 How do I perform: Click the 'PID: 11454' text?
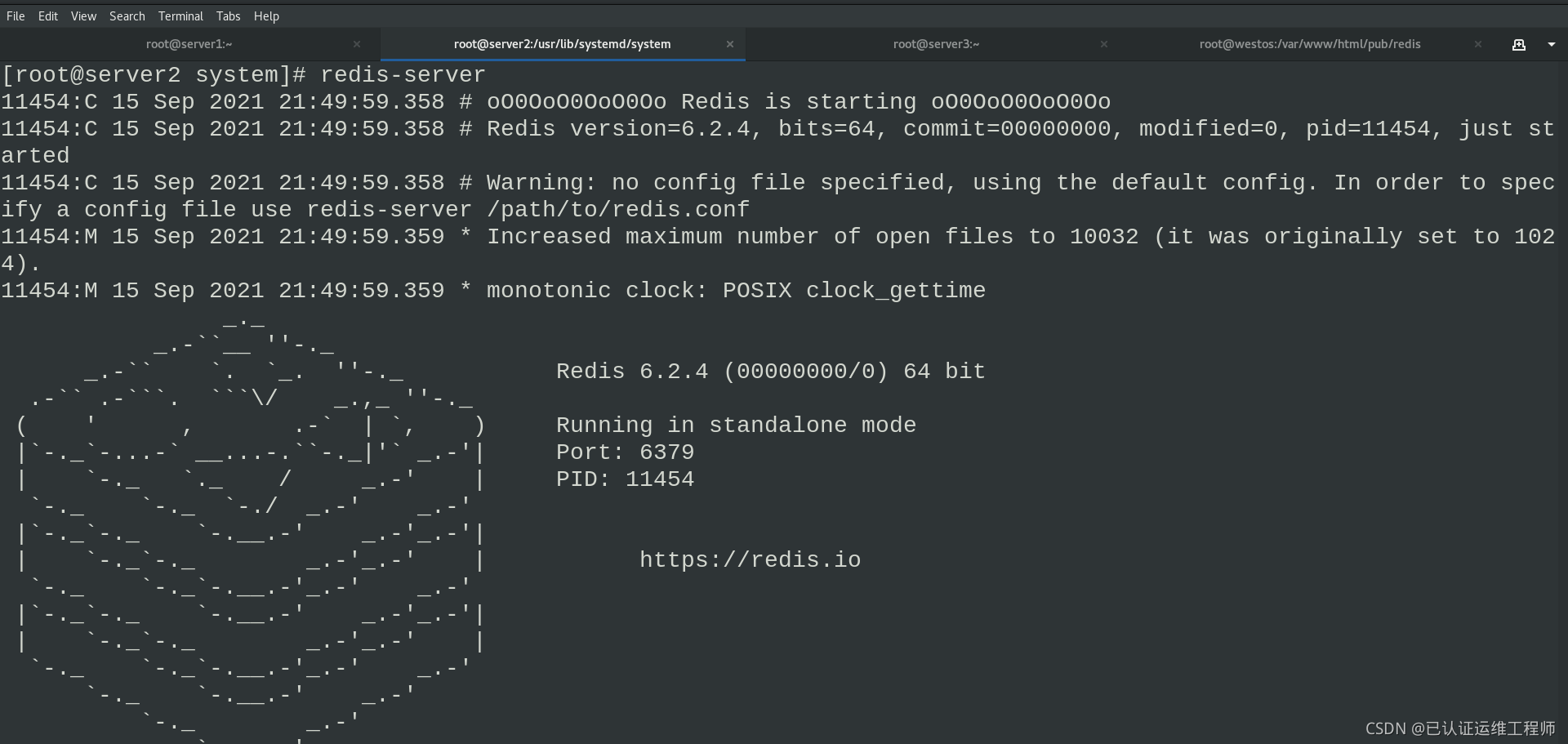tap(625, 479)
